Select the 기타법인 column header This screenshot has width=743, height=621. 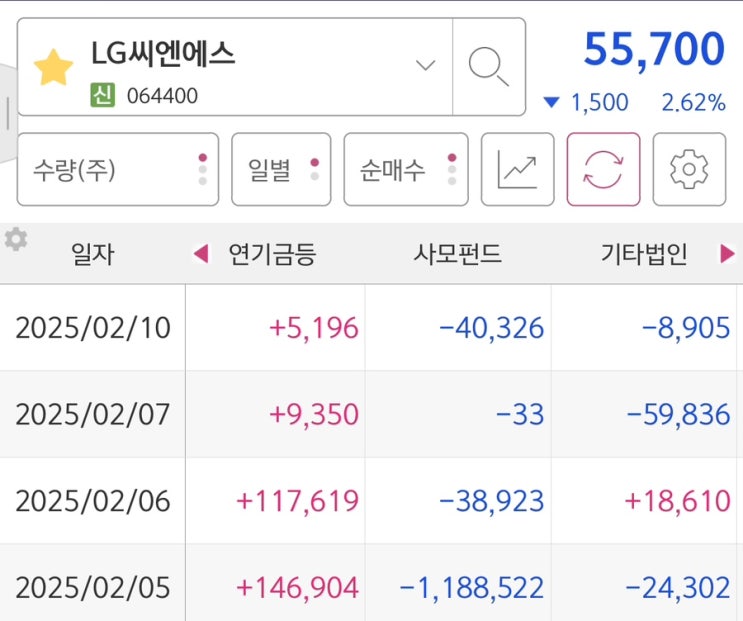click(x=644, y=255)
